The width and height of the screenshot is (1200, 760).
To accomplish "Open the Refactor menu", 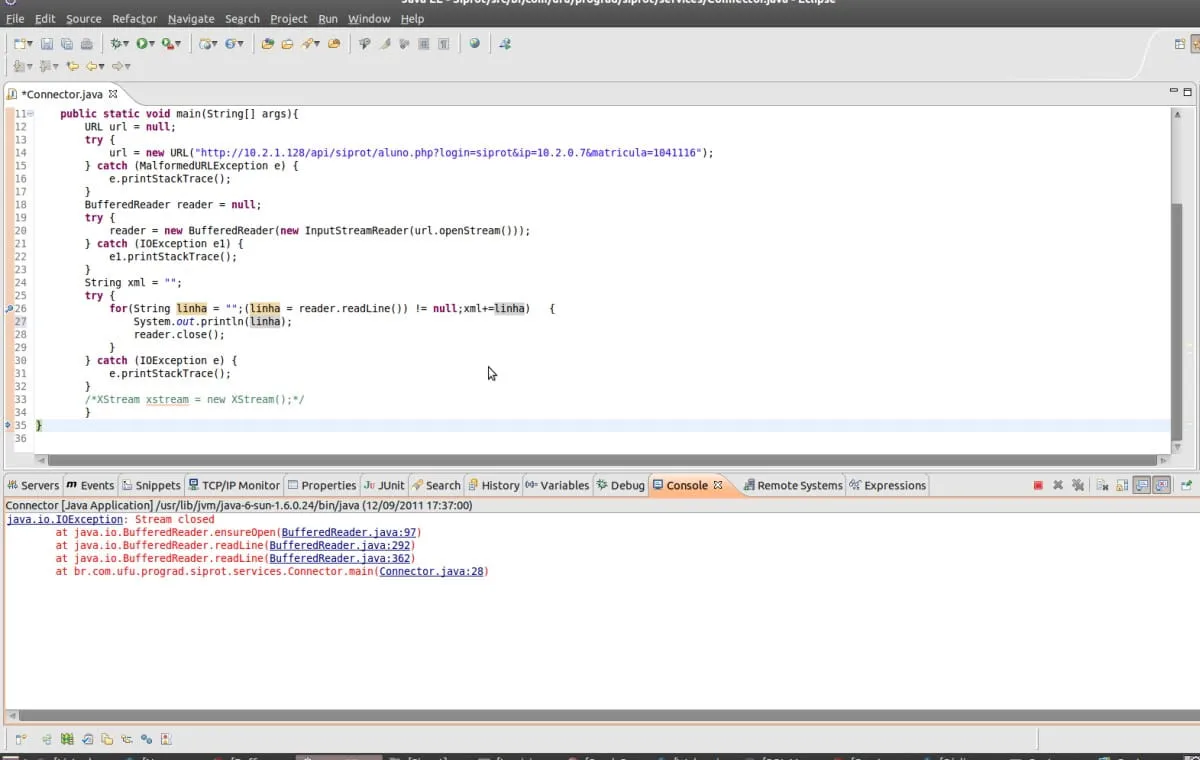I will pyautogui.click(x=134, y=19).
